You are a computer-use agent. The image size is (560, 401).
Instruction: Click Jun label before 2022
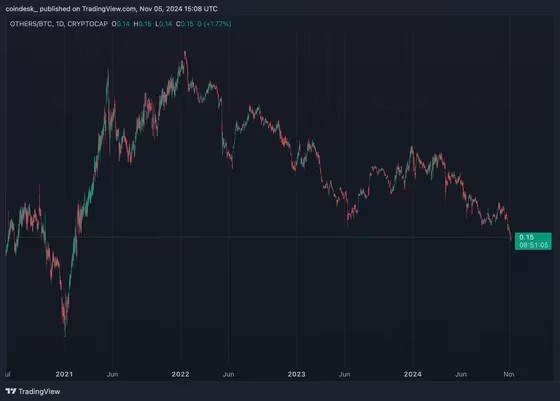point(112,374)
